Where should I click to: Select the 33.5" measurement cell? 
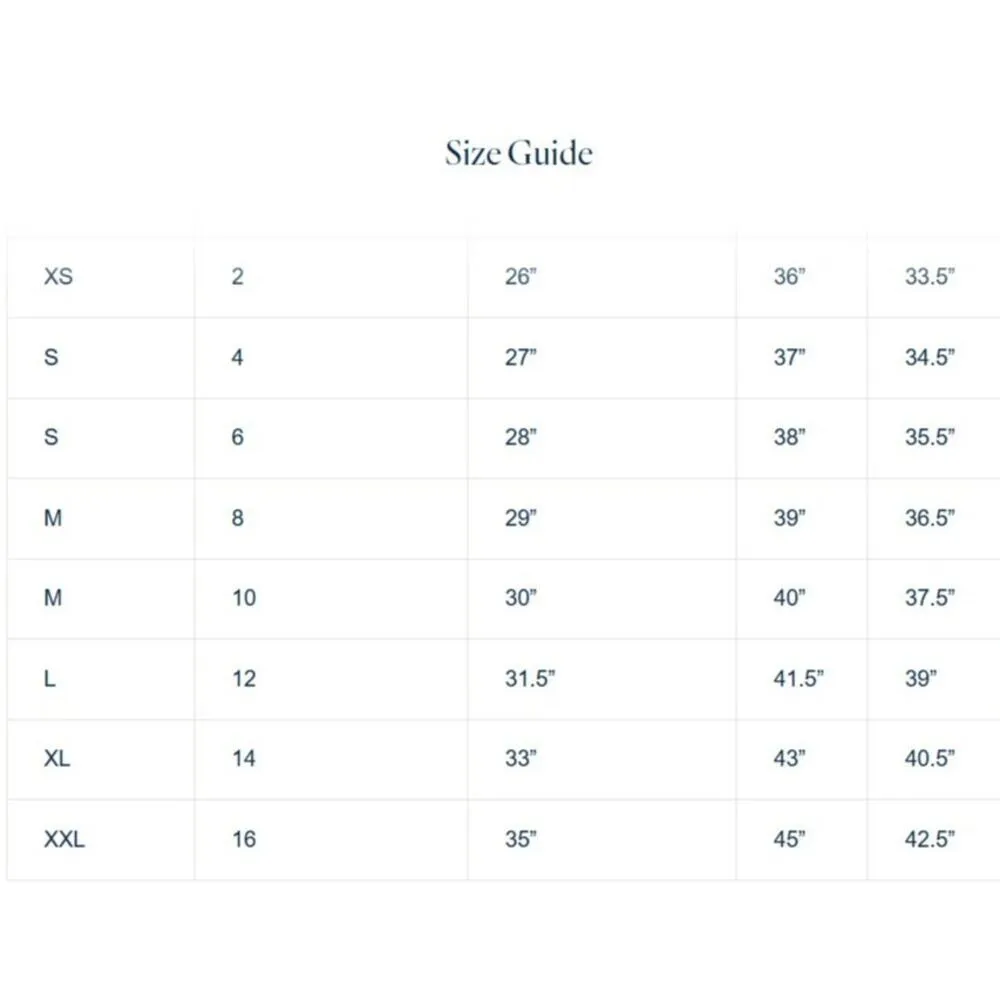pyautogui.click(x=930, y=276)
